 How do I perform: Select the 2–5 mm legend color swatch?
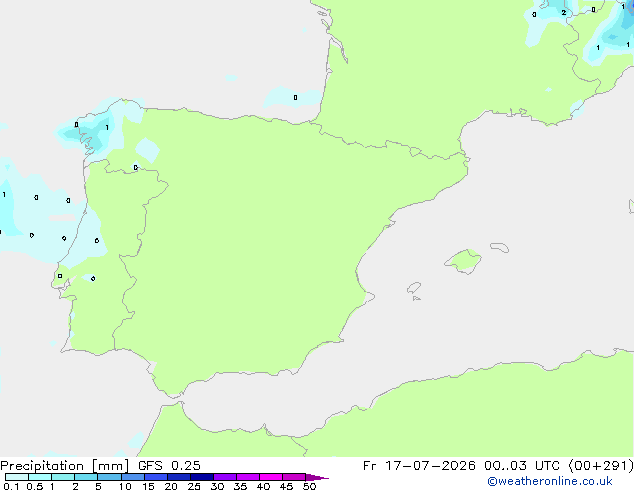click(86, 477)
